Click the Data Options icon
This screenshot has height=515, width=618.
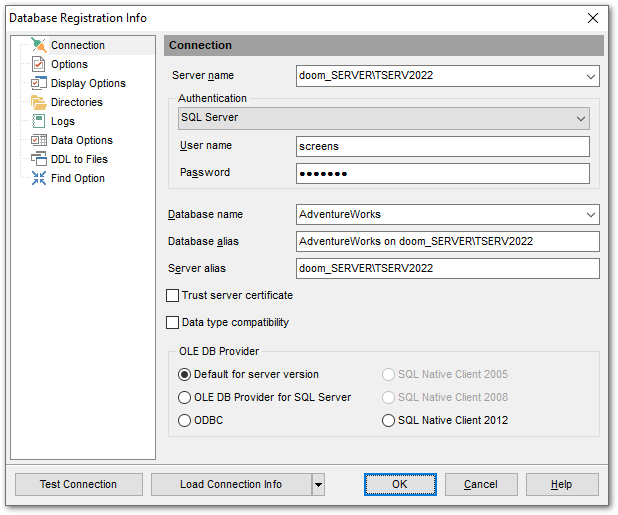39,140
